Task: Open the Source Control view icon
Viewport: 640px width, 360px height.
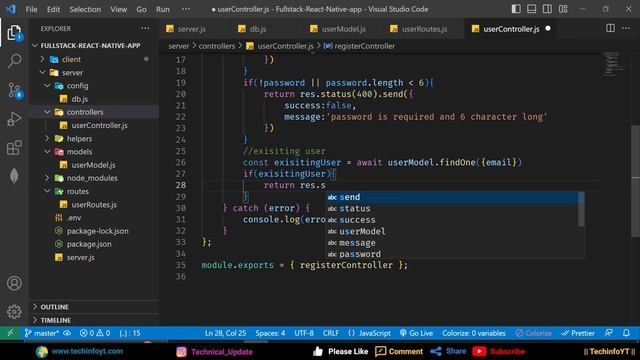Action: click(15, 90)
